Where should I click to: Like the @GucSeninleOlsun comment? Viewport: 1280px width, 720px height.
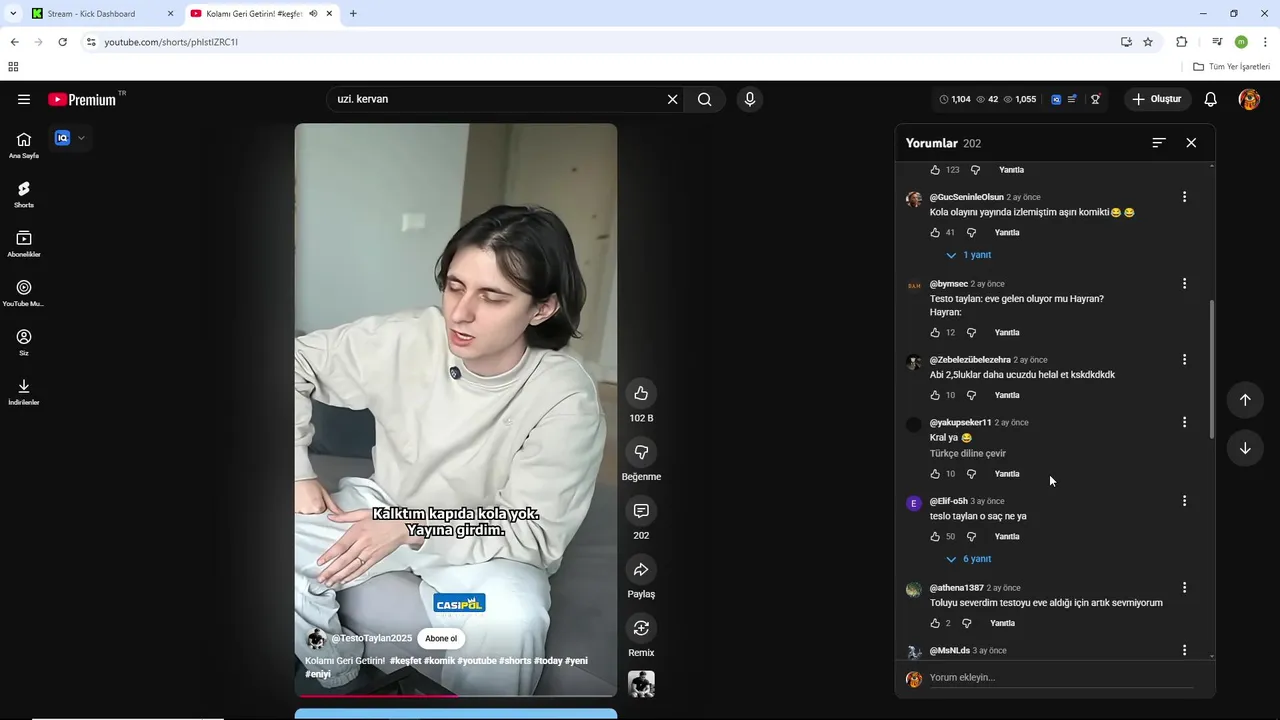tap(935, 233)
